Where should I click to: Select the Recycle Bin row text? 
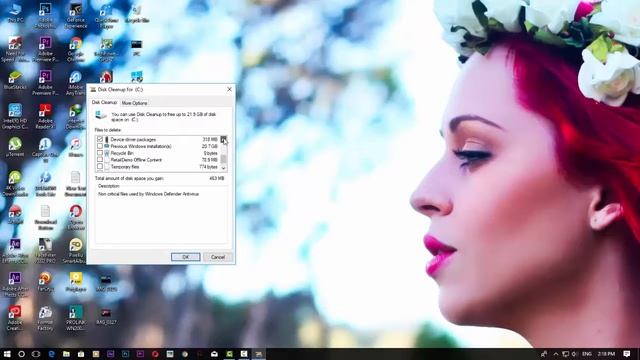[x=122, y=153]
